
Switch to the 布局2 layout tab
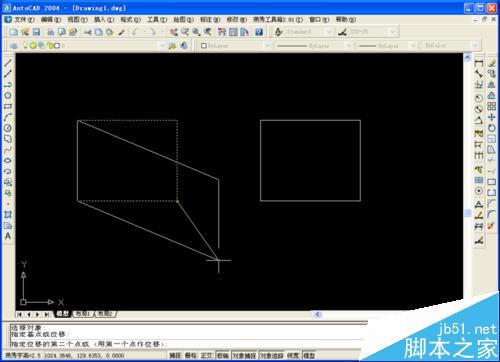click(105, 314)
